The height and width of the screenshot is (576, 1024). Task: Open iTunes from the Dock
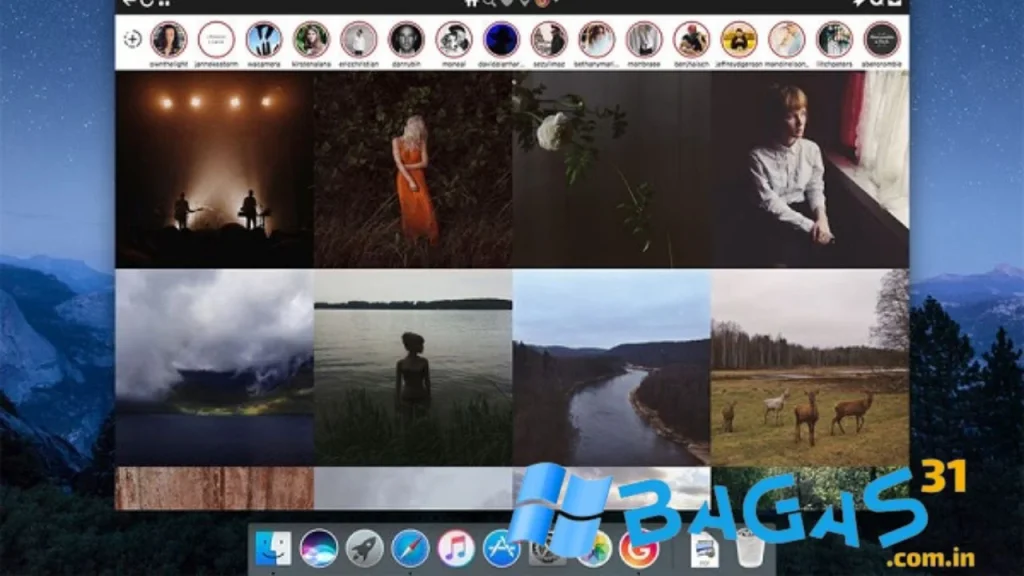click(x=456, y=548)
